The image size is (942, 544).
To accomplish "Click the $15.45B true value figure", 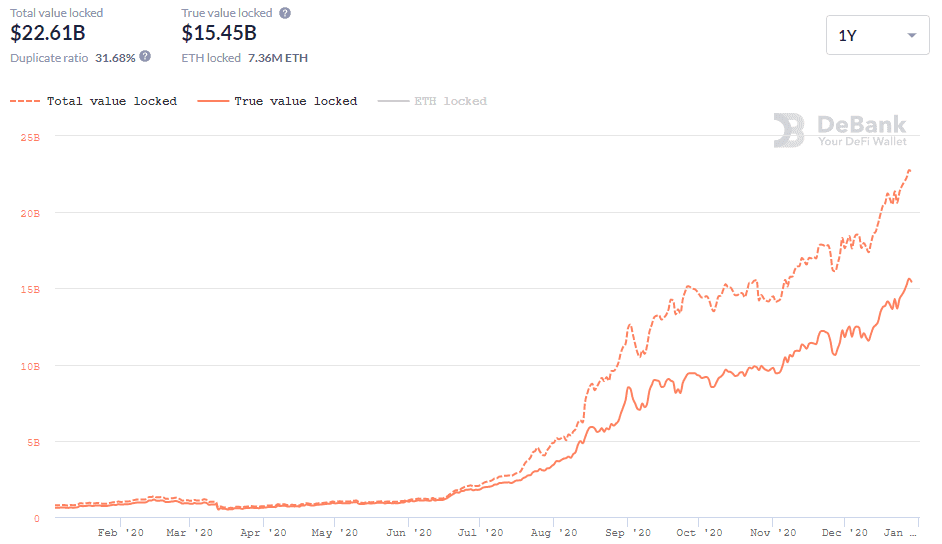I will (219, 32).
